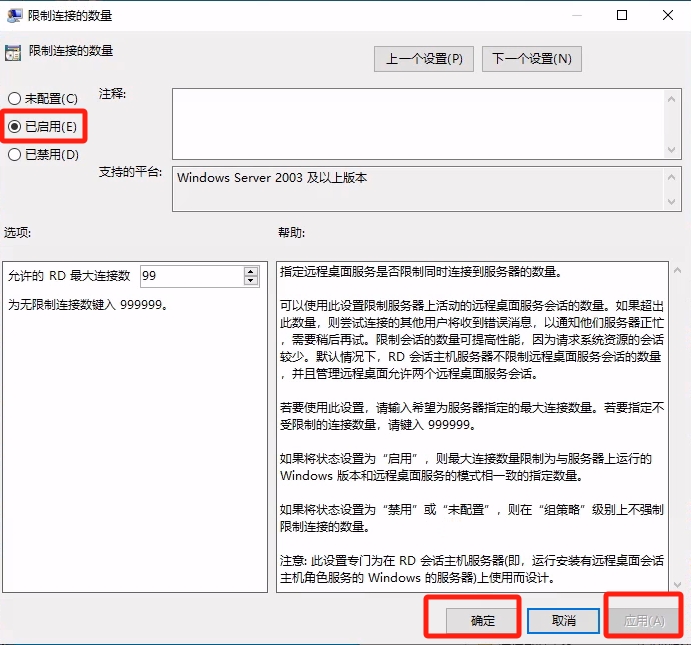The height and width of the screenshot is (645, 691).
Task: Go to 上一个设置(P)
Action: tap(424, 59)
